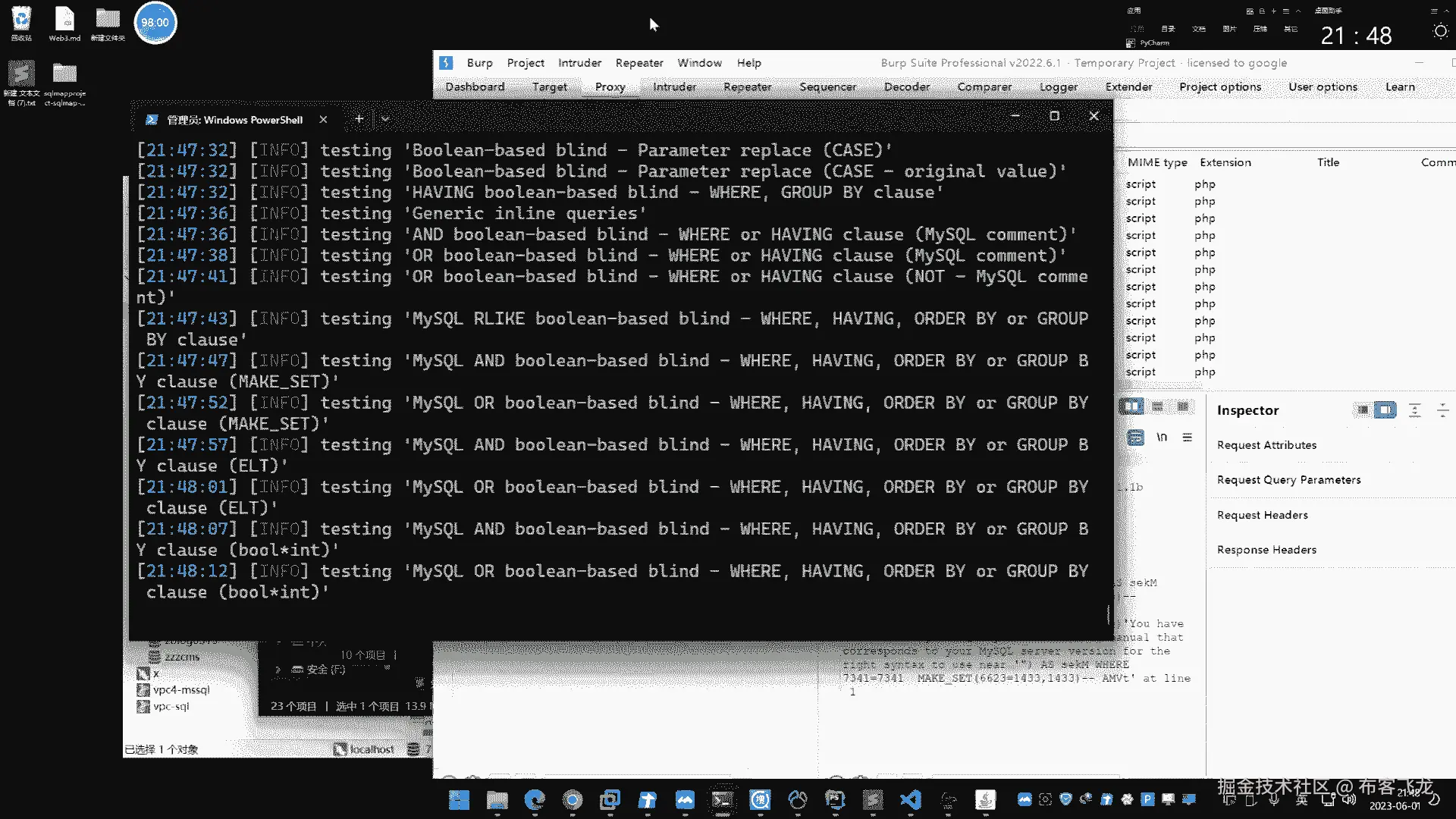Add a new PowerShell tab
This screenshot has width=1456, height=819.
click(x=359, y=119)
